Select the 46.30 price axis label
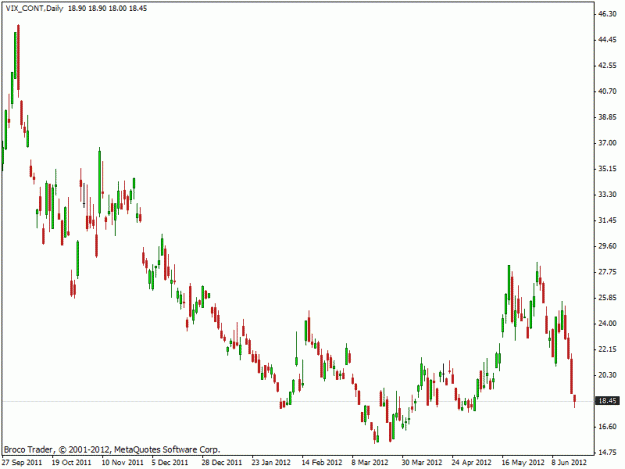The width and height of the screenshot is (625, 469). coord(607,14)
